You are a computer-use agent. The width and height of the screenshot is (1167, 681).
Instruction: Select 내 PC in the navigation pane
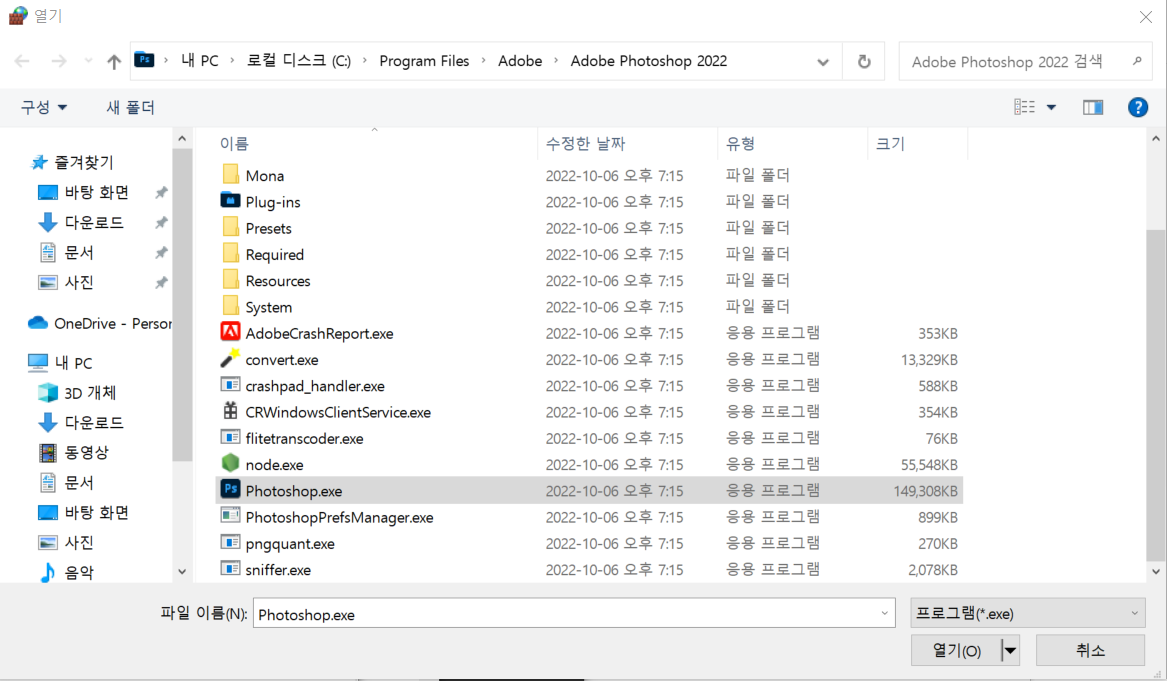tap(73, 363)
